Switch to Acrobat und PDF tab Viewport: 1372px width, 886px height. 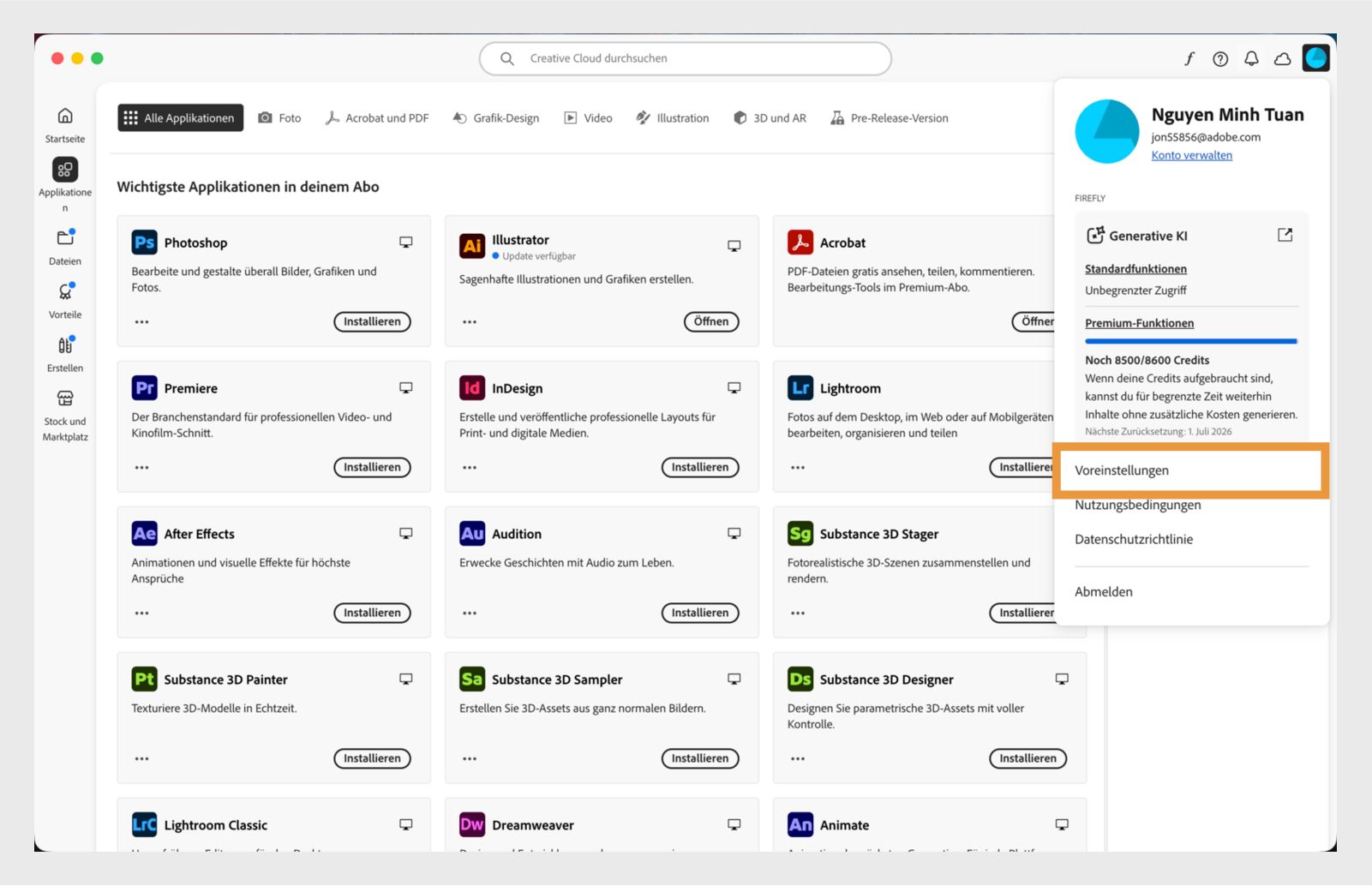point(377,117)
